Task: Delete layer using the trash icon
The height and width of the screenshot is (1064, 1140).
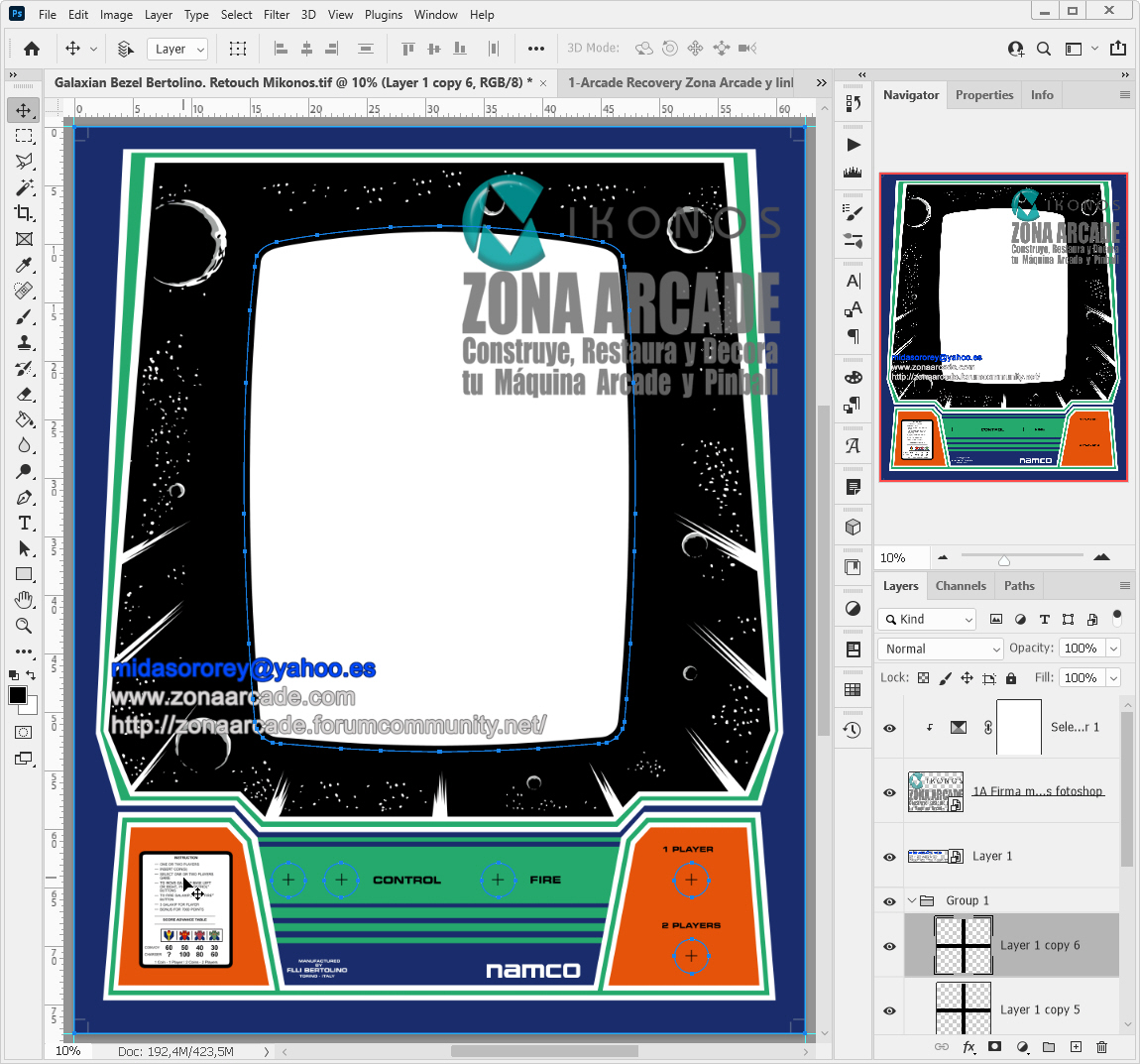Action: click(1101, 1047)
